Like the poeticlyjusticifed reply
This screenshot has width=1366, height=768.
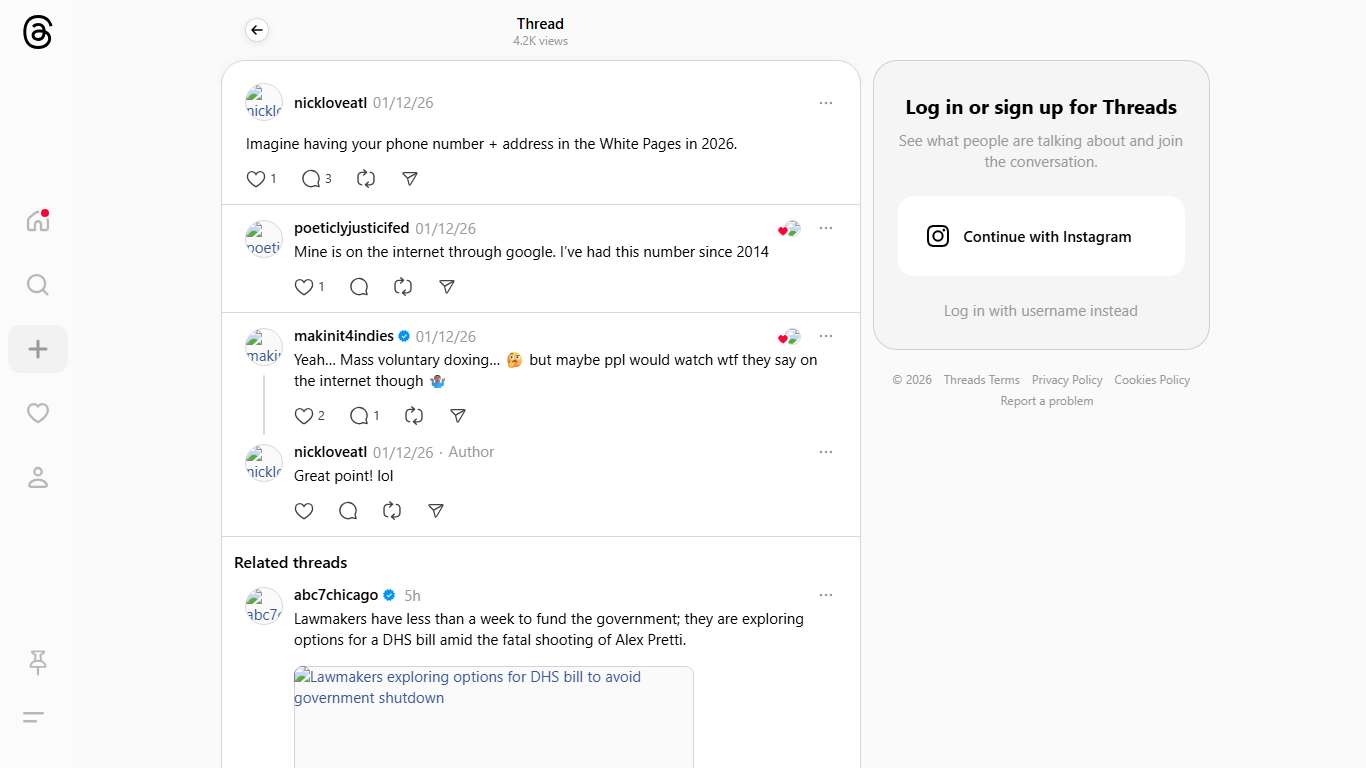(x=304, y=287)
